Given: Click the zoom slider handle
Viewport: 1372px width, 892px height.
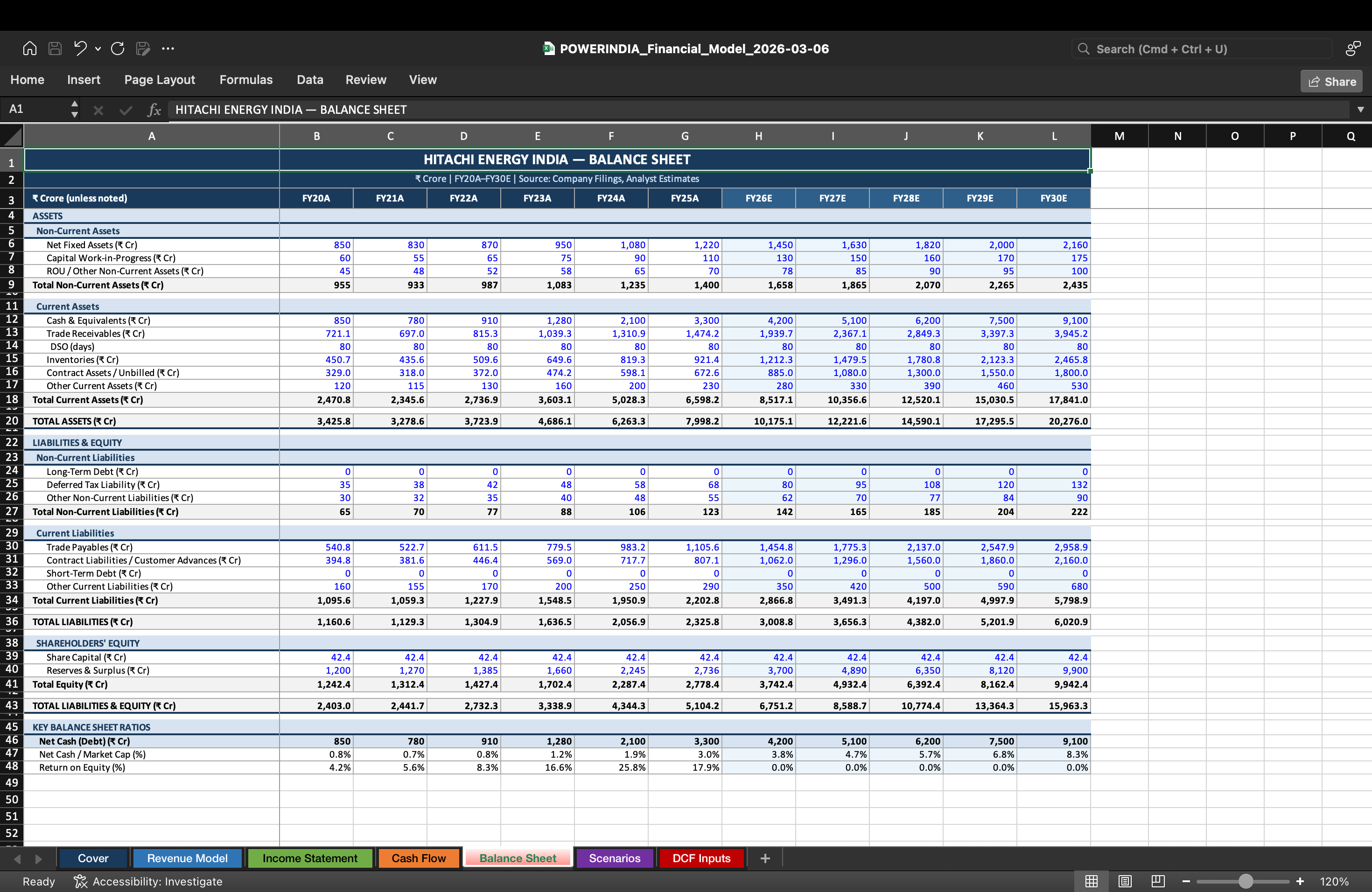Looking at the screenshot, I should 1245,881.
